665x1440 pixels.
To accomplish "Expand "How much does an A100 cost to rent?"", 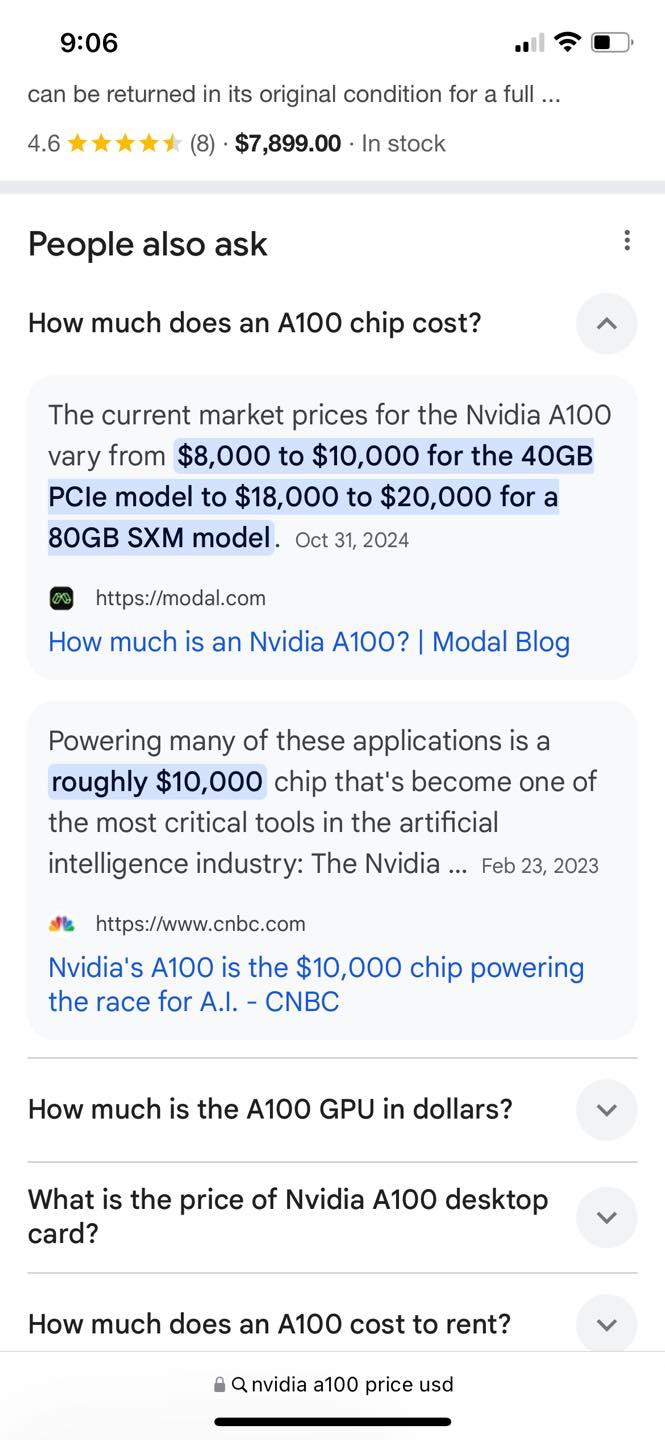I will point(606,1325).
